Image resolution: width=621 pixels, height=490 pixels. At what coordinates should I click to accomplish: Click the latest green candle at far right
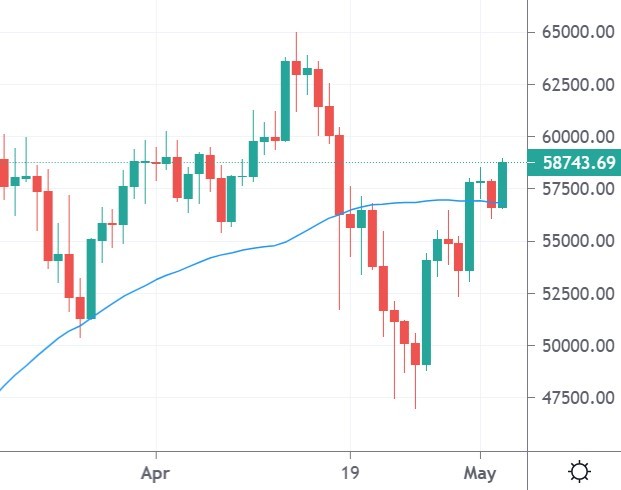[x=502, y=185]
